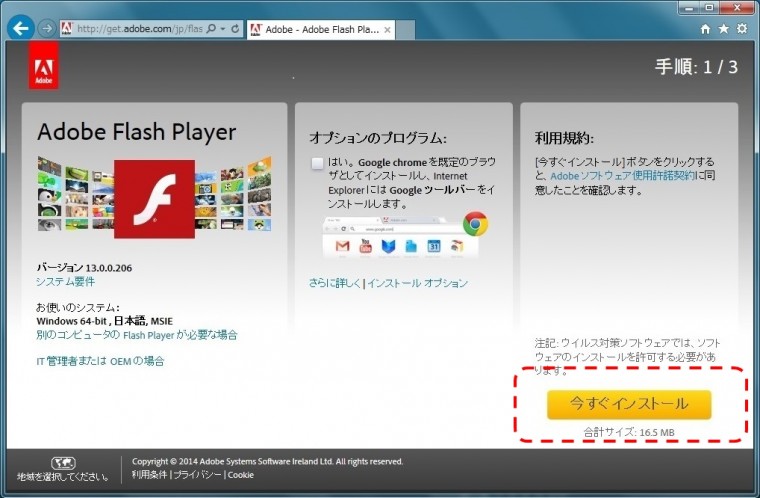Open 別のコンピュータの Flash Player が必要な場合 link
This screenshot has height=498, width=760.
(x=137, y=335)
